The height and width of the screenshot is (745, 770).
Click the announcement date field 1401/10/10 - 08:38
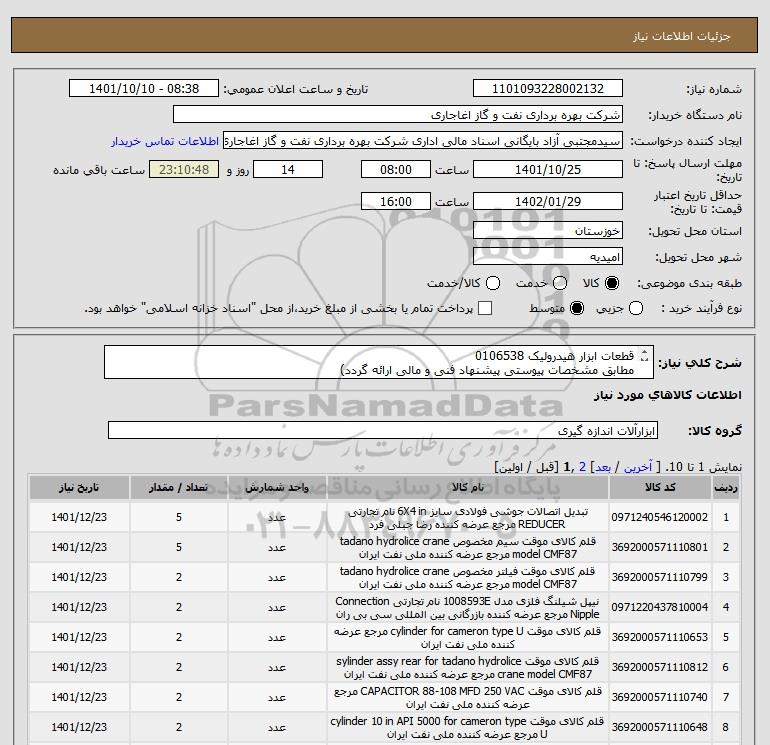(143, 88)
